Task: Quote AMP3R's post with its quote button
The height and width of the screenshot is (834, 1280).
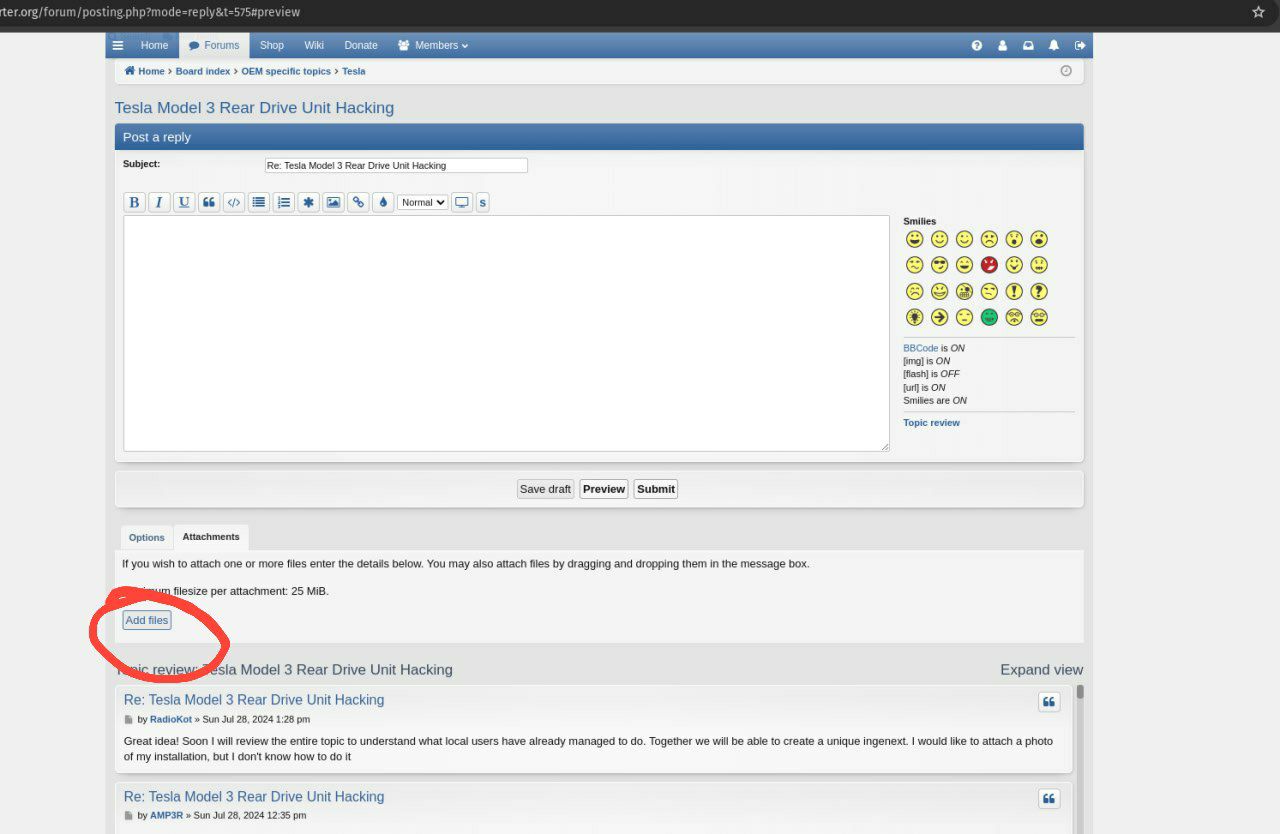Action: (x=1049, y=798)
